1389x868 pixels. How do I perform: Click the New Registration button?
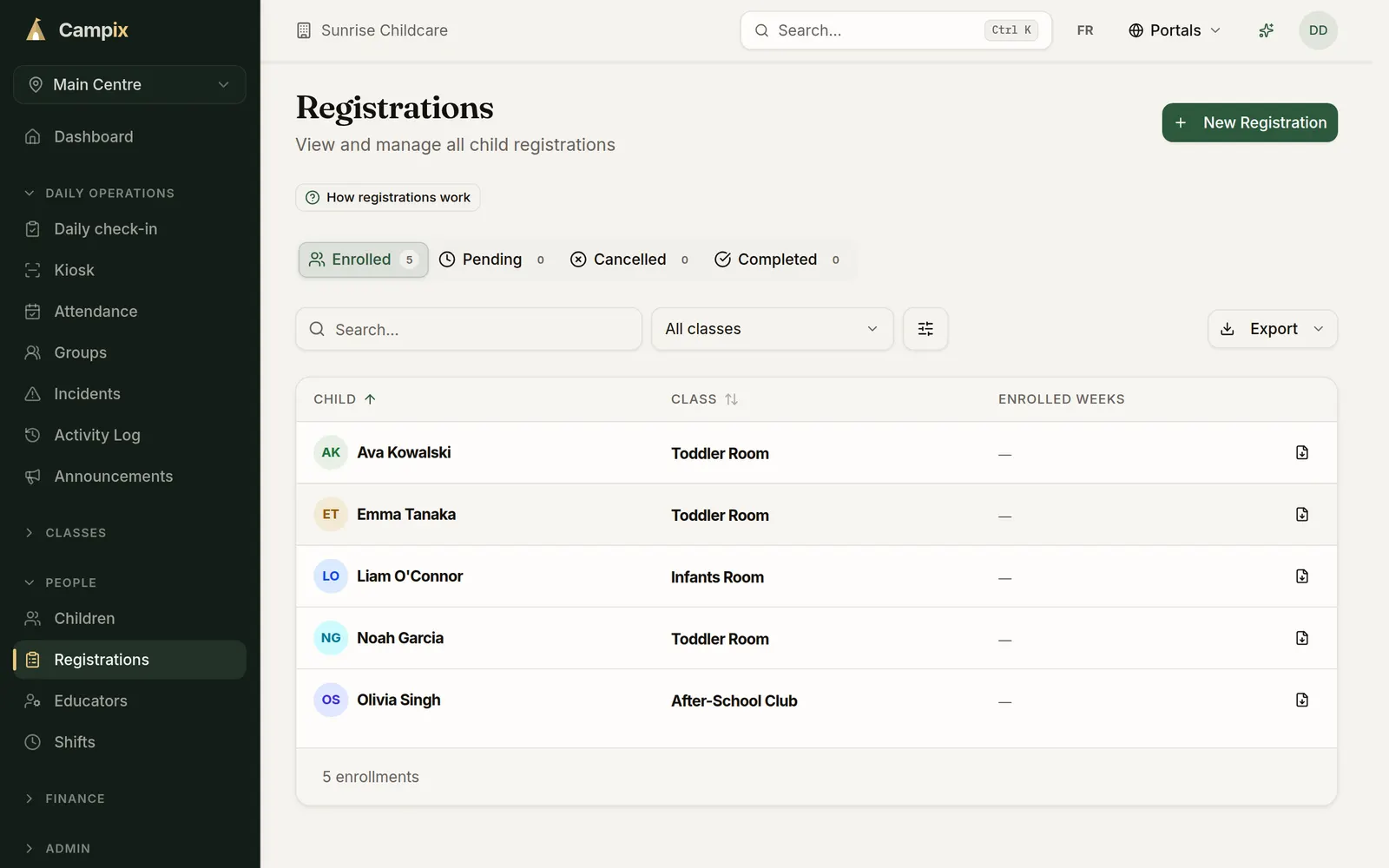click(1249, 122)
